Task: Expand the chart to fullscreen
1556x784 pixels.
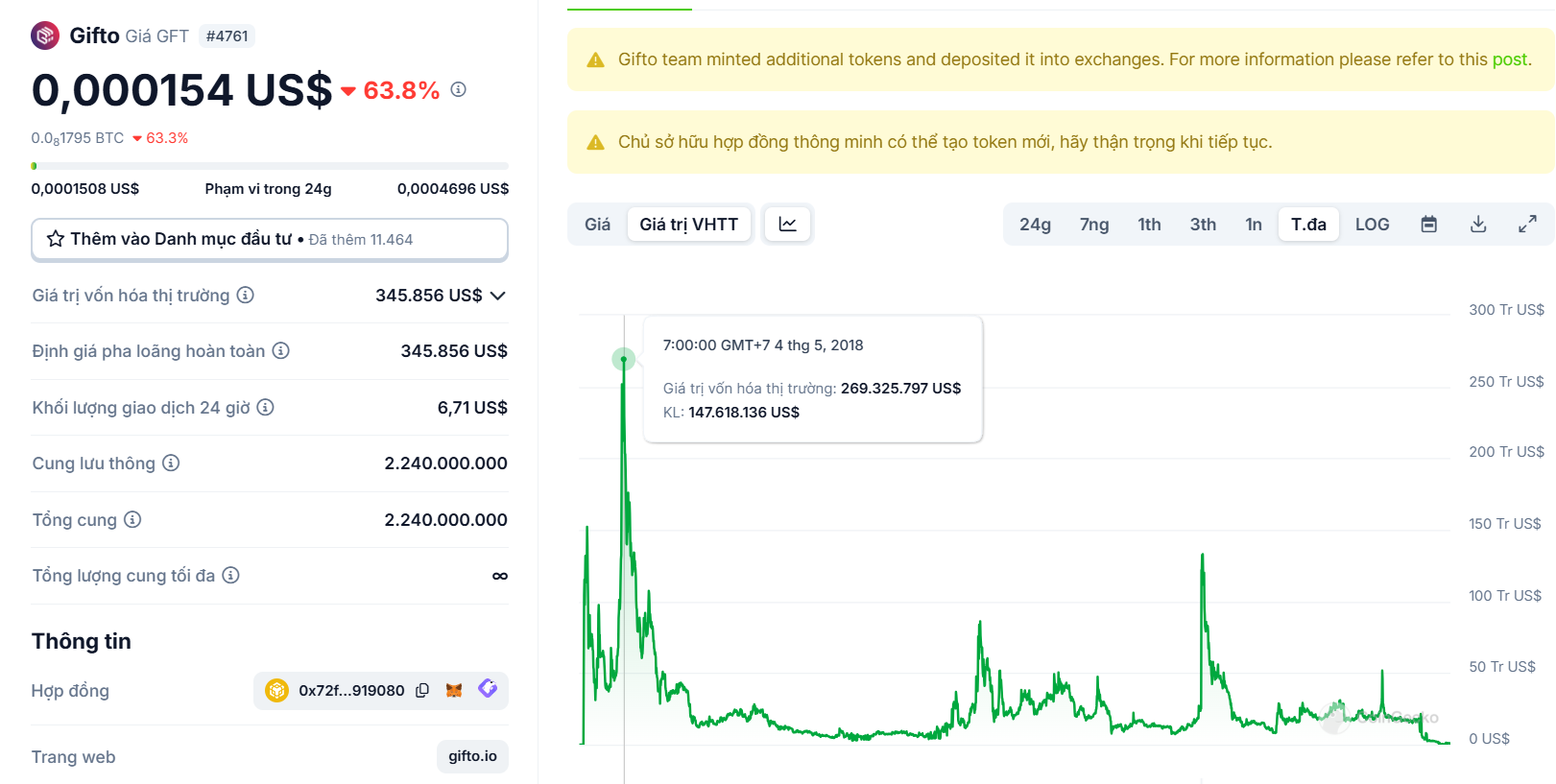Action: tap(1527, 224)
